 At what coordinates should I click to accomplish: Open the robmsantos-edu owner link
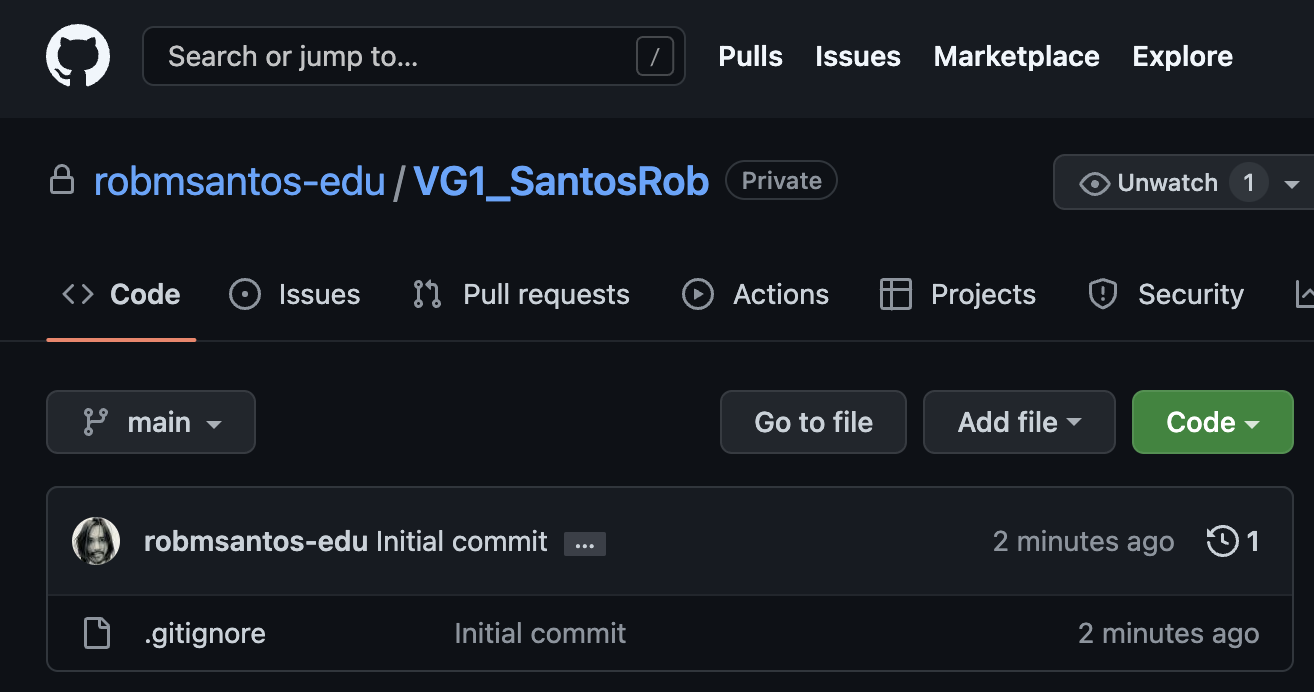(x=239, y=181)
